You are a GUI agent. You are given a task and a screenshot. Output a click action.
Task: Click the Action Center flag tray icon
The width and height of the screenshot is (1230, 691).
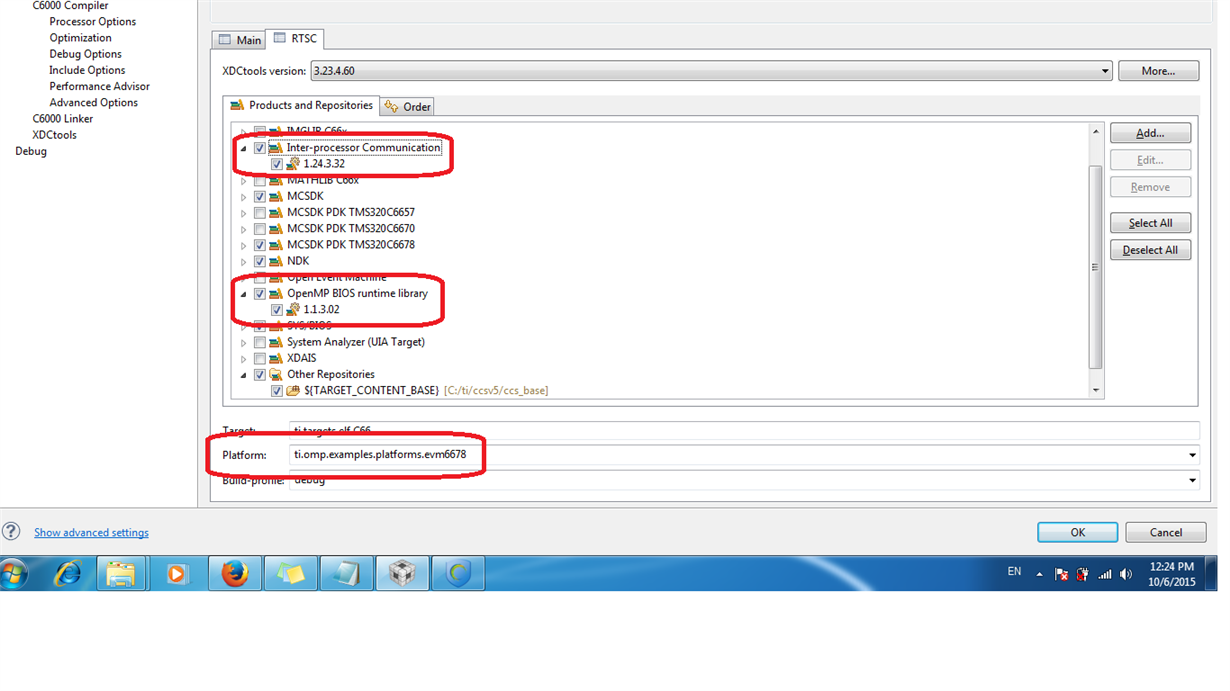(x=1061, y=574)
